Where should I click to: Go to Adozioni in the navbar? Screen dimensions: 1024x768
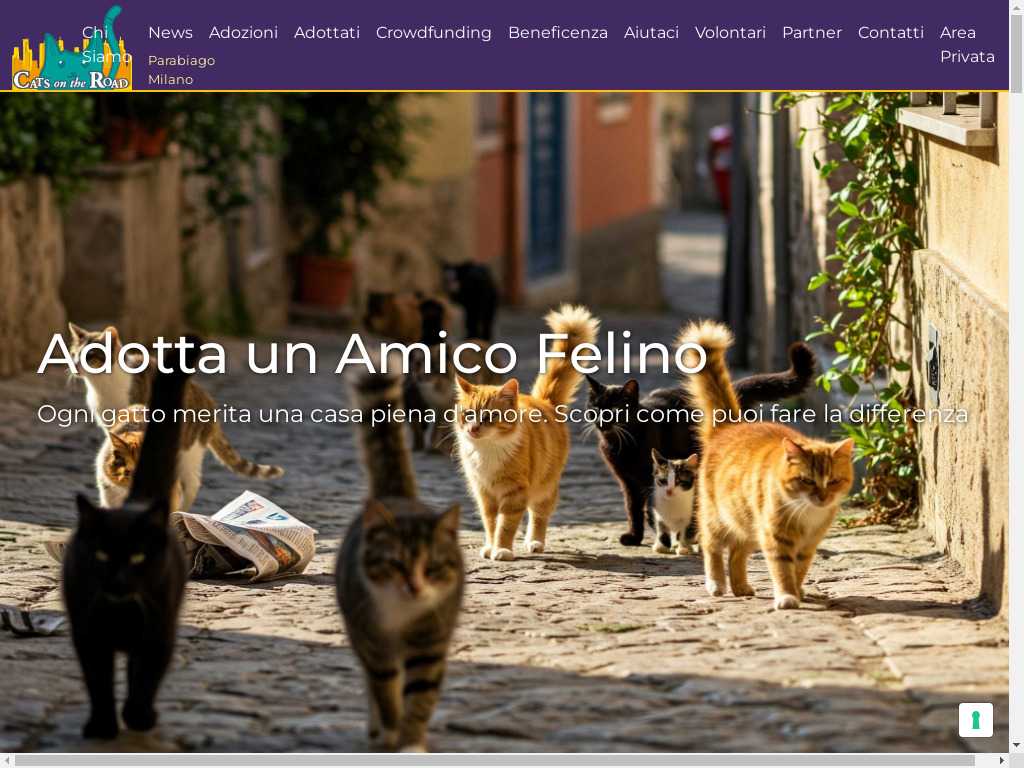[243, 33]
